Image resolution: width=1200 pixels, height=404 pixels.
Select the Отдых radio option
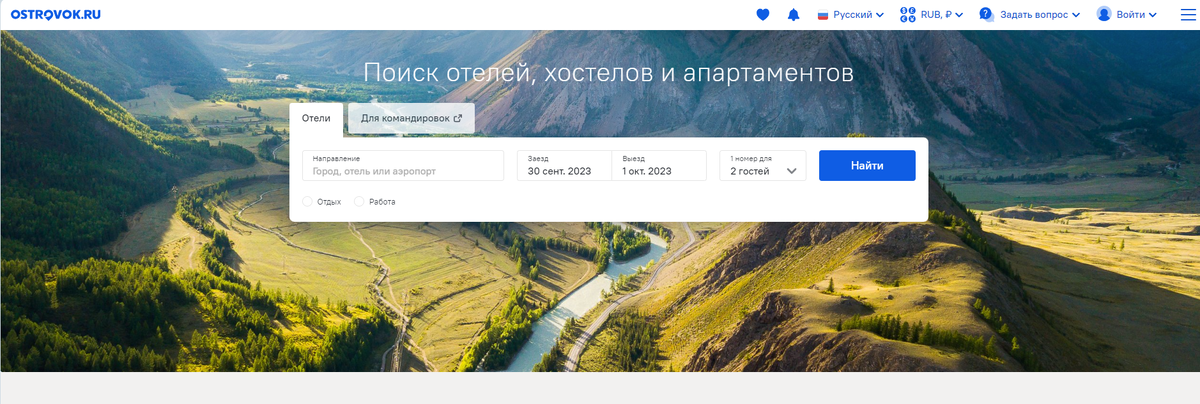pyautogui.click(x=307, y=201)
